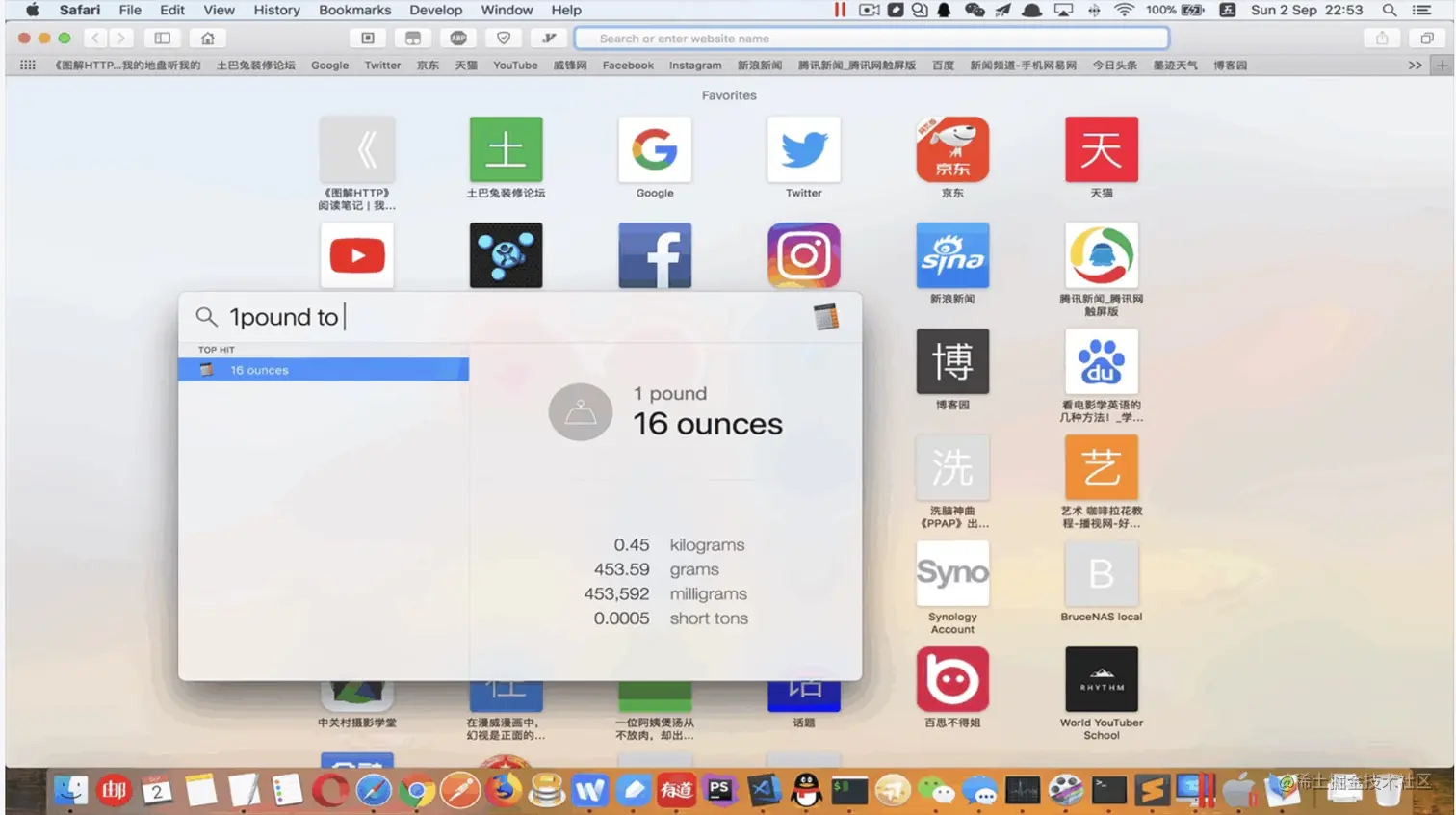Open Notification Center in menu bar
1456x815 pixels.
click(1421, 10)
